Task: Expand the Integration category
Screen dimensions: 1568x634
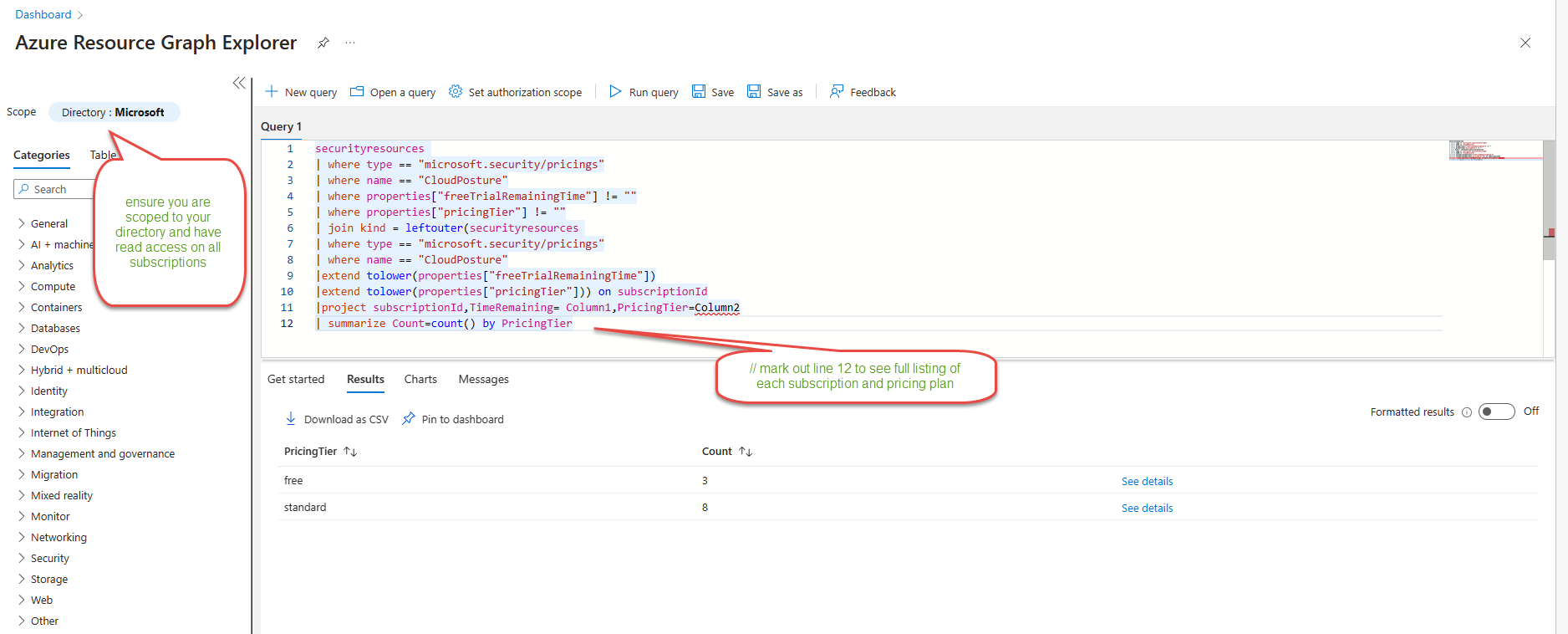Action: pyautogui.click(x=22, y=412)
